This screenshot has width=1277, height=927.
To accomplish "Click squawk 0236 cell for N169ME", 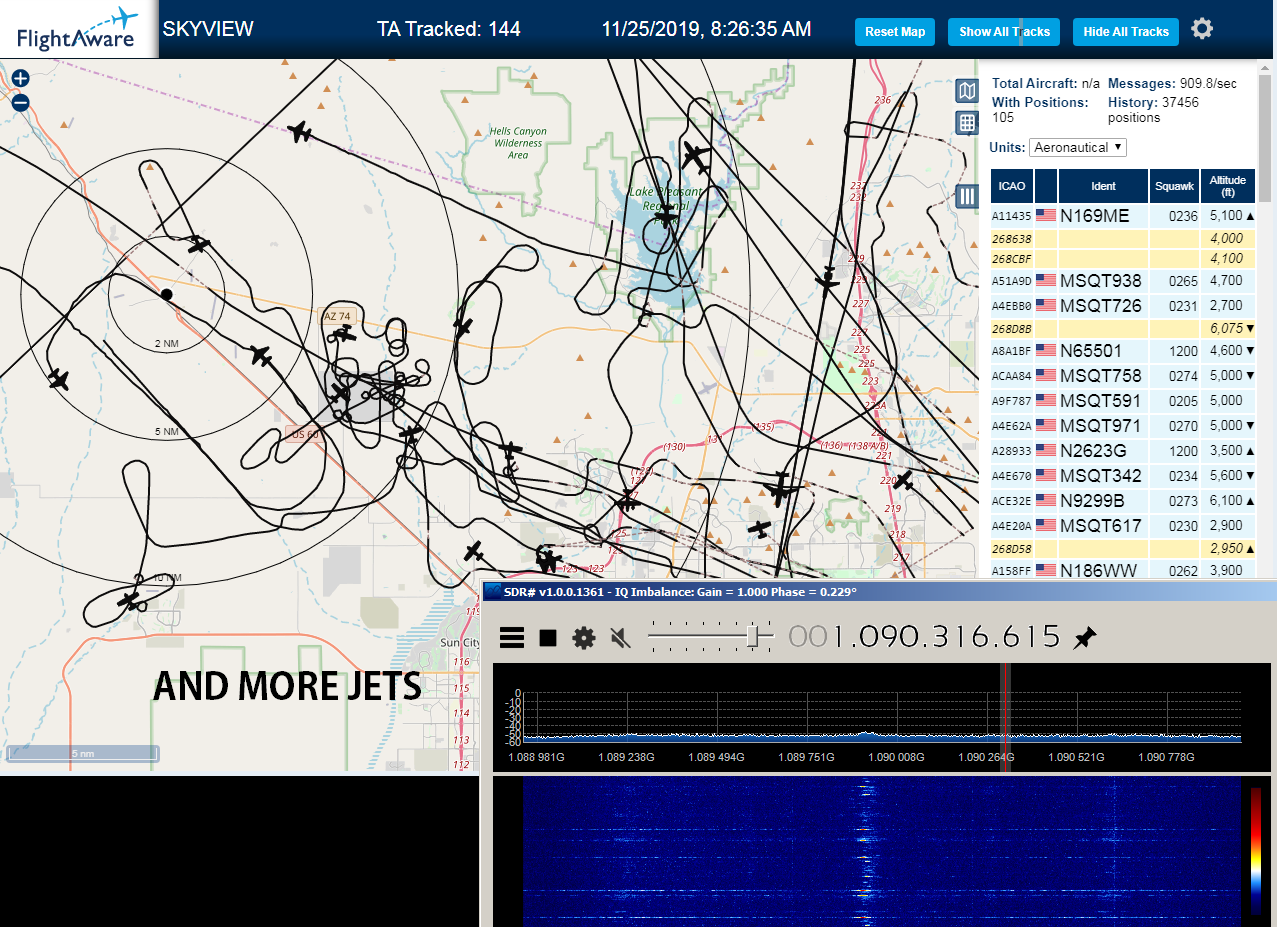I will 1174,215.
